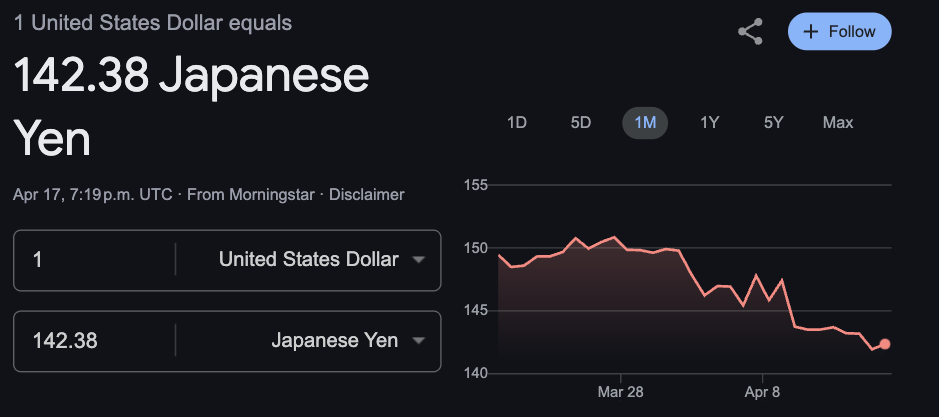Show the Max history range
The height and width of the screenshot is (417, 939).
pos(838,123)
